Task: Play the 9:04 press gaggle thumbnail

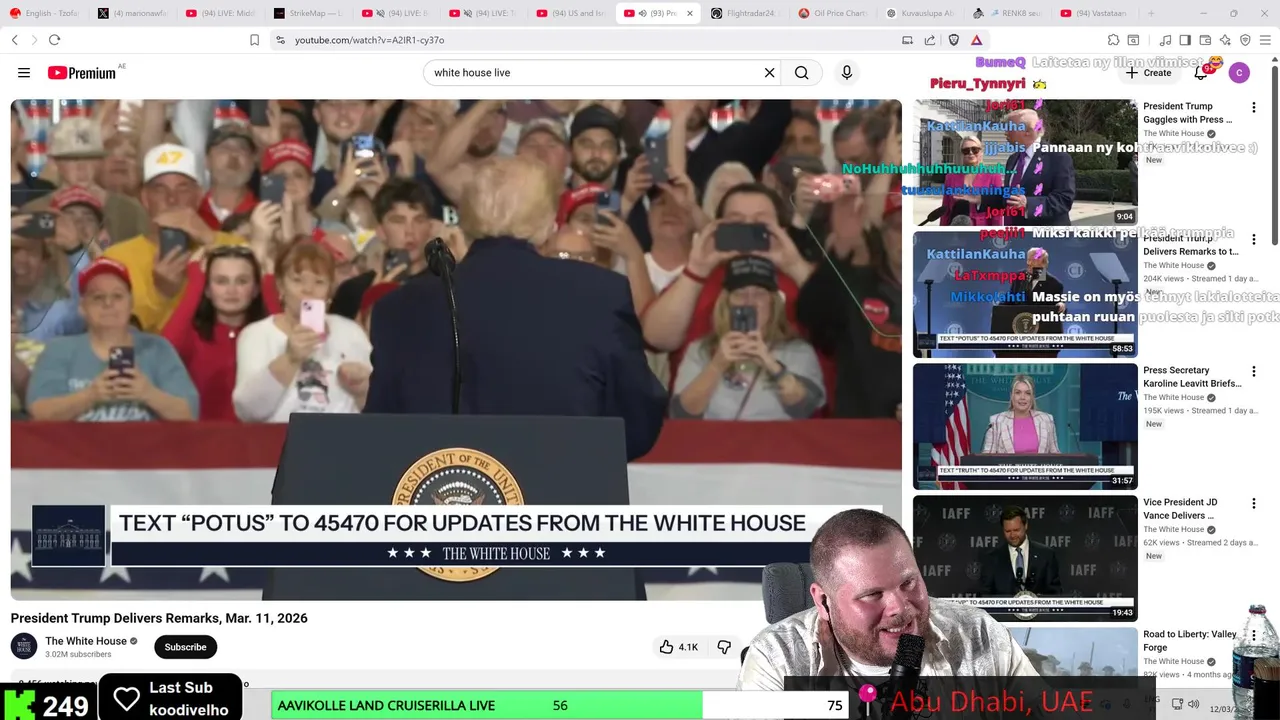Action: click(x=1025, y=162)
